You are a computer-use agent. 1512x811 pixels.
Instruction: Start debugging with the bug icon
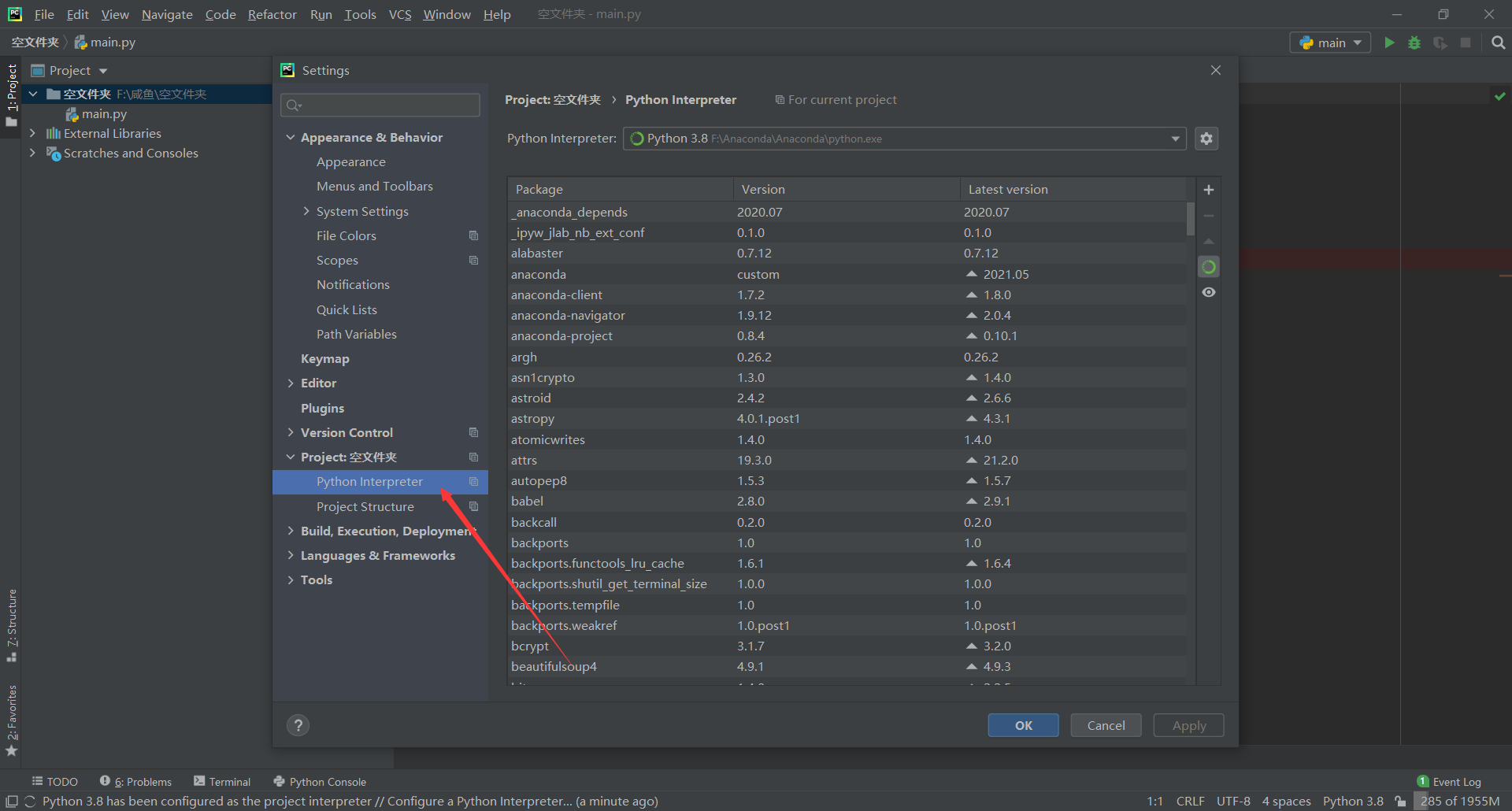point(1414,43)
